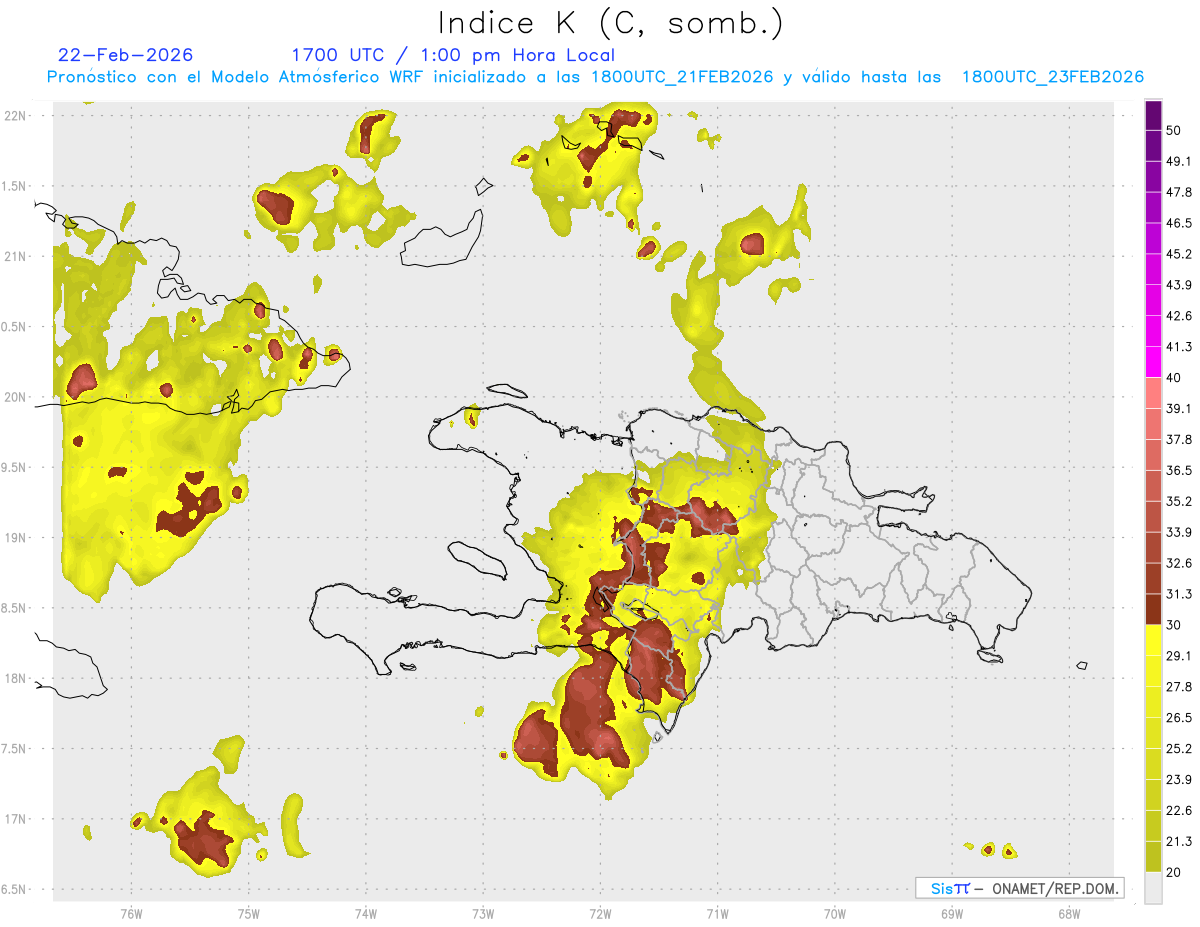Click the colorbar value label 39.1

1179,408
